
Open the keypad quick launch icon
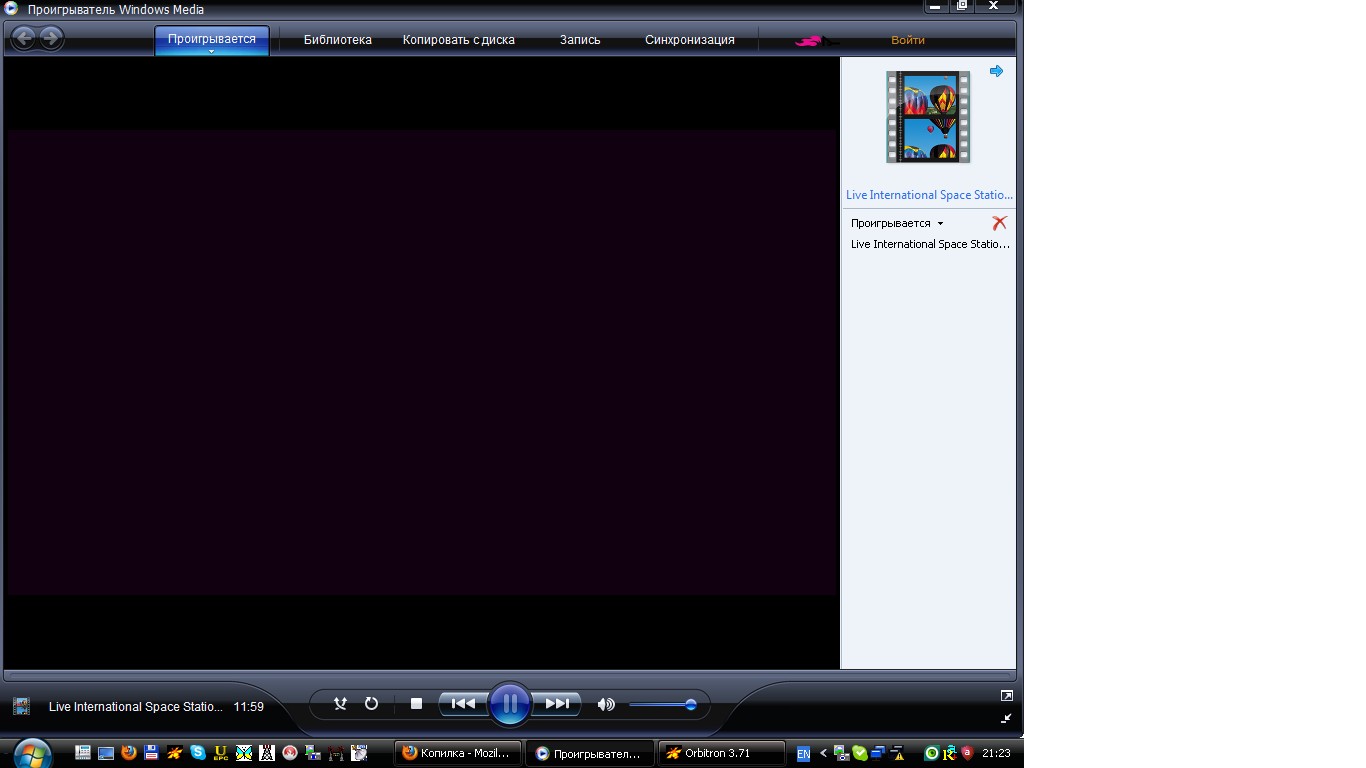[x=83, y=753]
